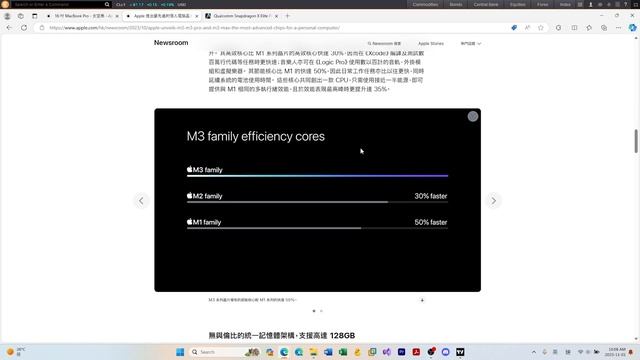640x360 pixels.
Task: Switch to the Qualcomm Snapdragon X Elite tab
Action: (241, 16)
